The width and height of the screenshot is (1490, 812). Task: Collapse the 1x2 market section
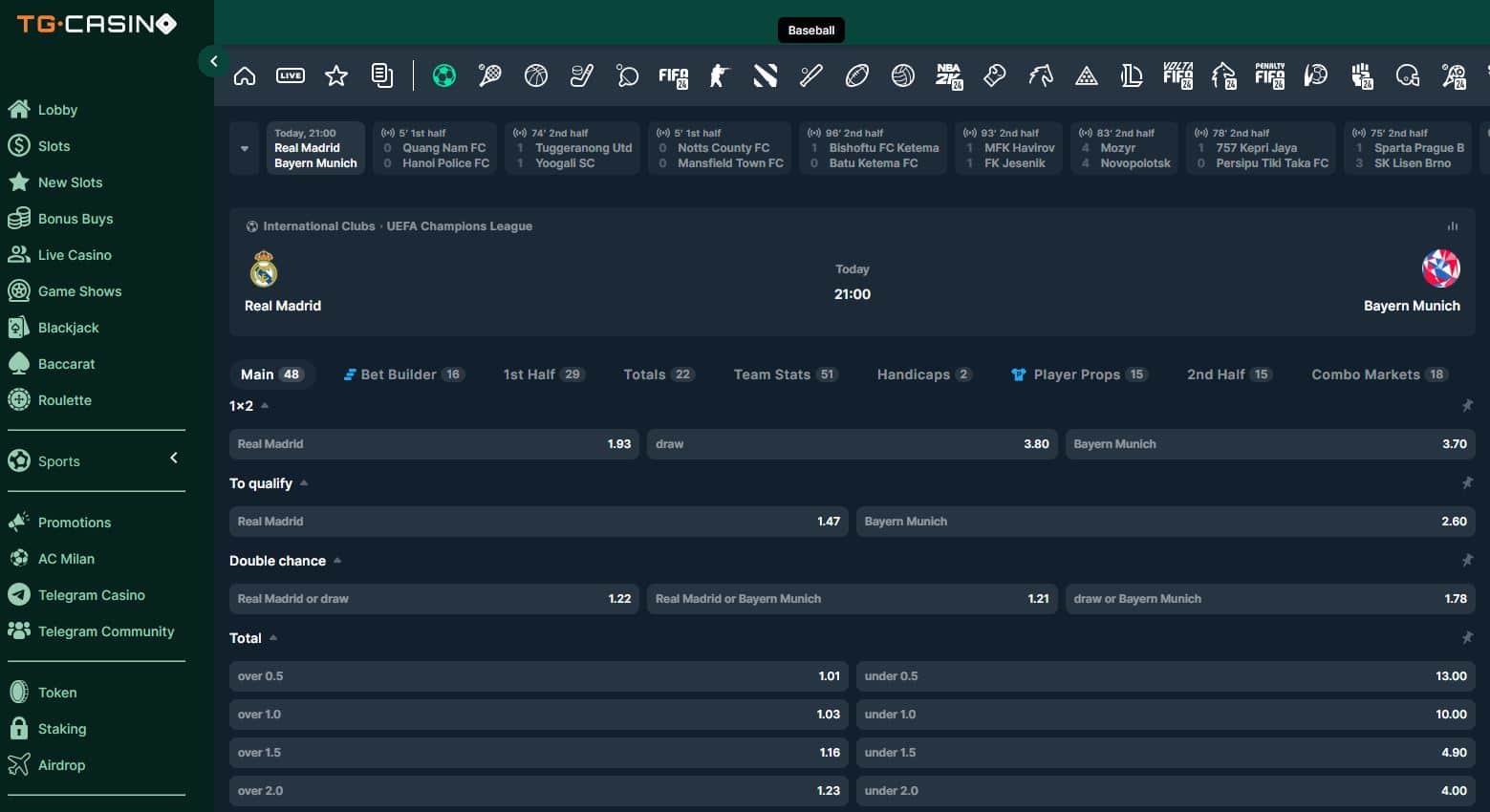pos(265,406)
